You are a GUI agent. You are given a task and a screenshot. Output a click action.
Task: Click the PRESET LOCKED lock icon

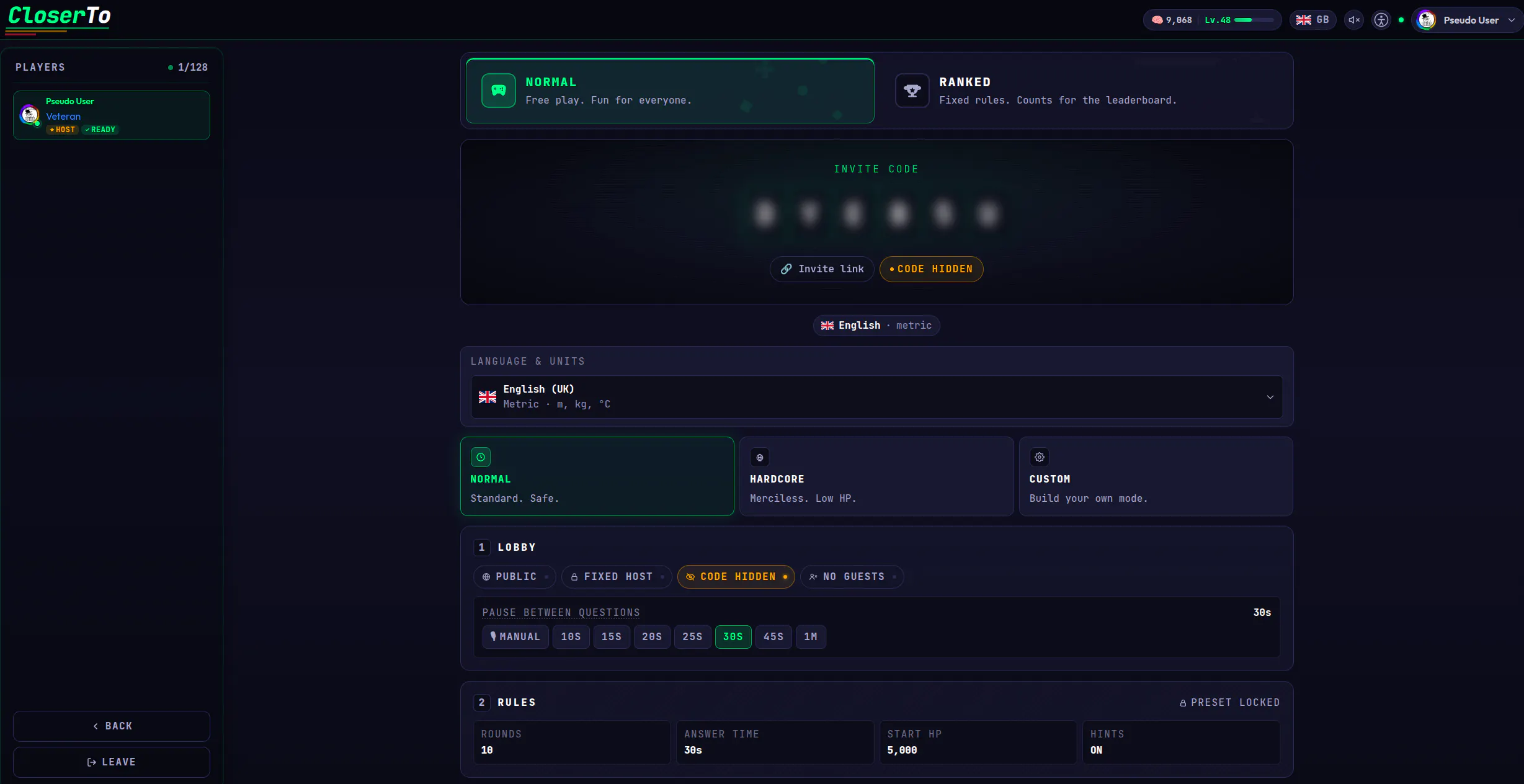click(1183, 703)
